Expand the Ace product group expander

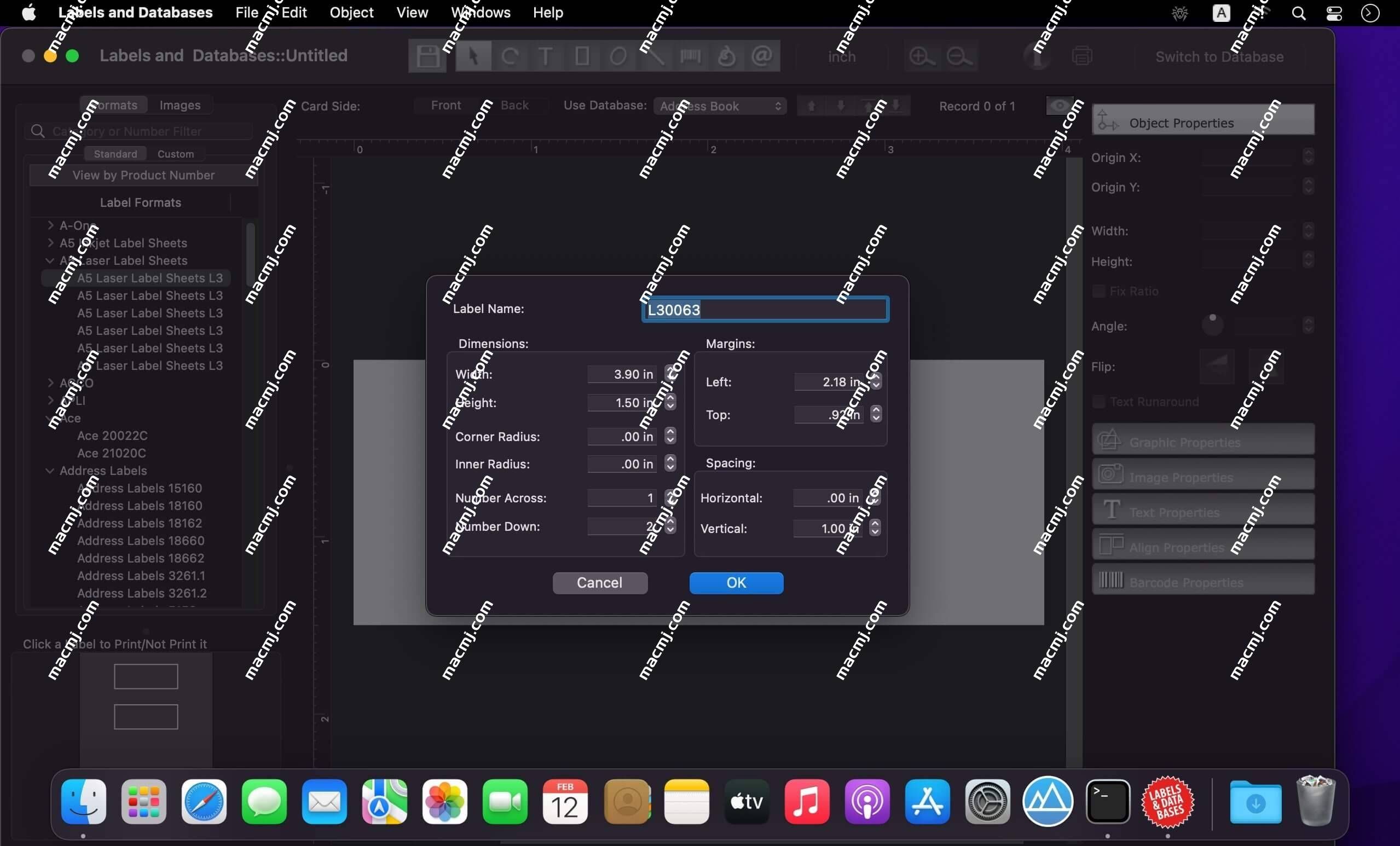[x=49, y=418]
